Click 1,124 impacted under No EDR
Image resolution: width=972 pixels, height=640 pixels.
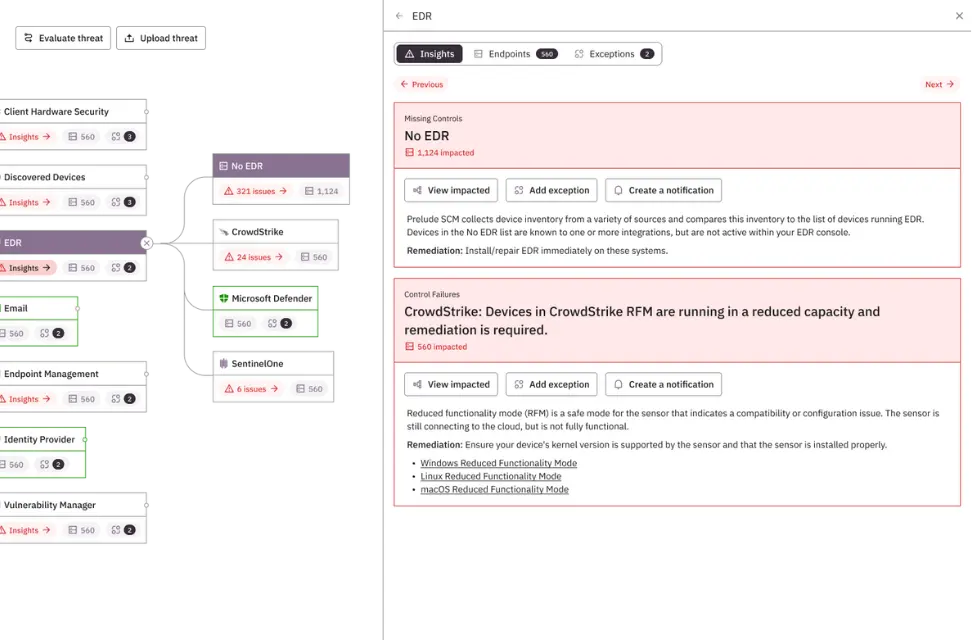pos(440,153)
